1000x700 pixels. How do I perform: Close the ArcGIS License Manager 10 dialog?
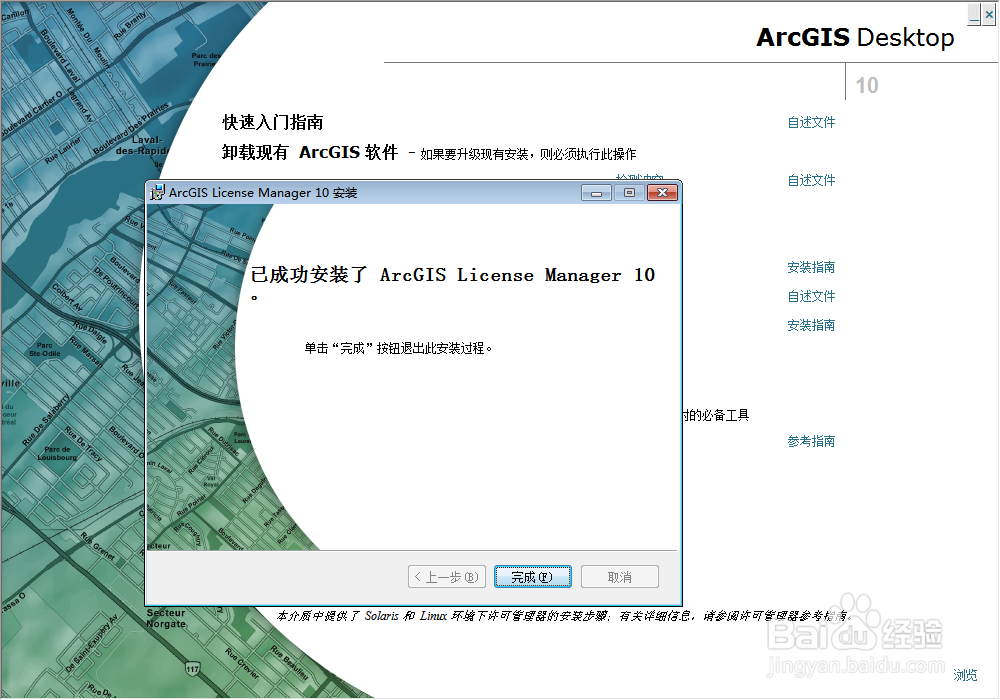click(663, 193)
